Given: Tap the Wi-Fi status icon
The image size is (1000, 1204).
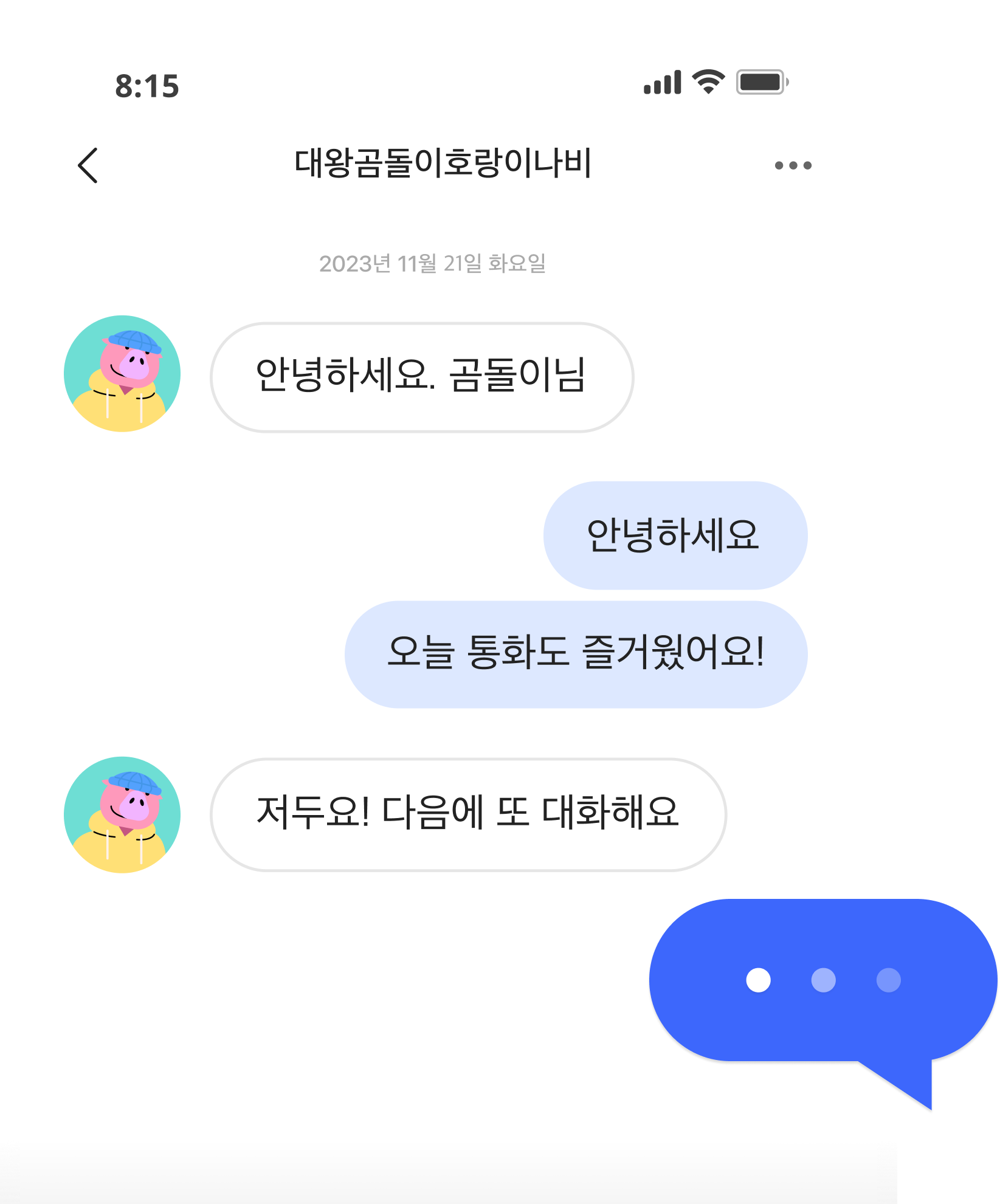Looking at the screenshot, I should point(708,81).
